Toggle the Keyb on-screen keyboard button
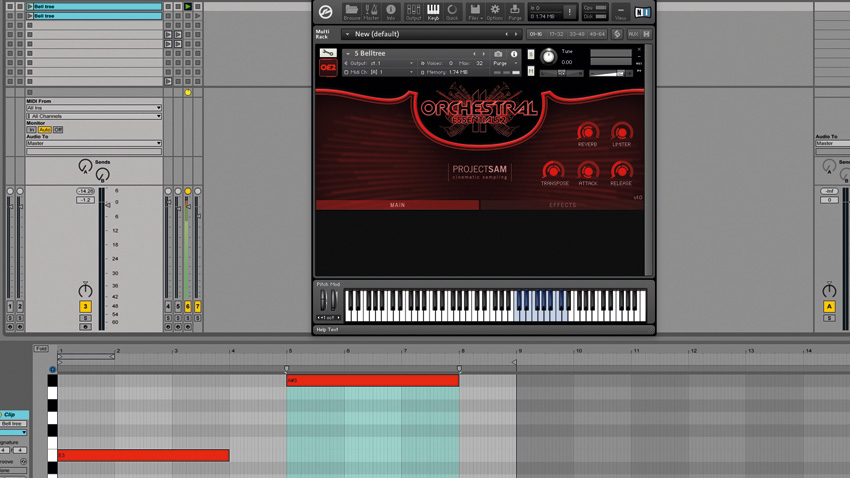The height and width of the screenshot is (478, 850). (433, 12)
